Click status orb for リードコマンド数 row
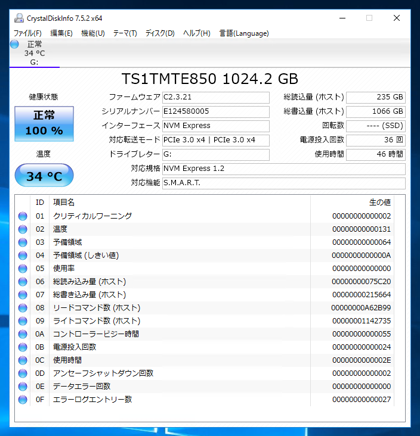The height and width of the screenshot is (436, 420). point(23,308)
